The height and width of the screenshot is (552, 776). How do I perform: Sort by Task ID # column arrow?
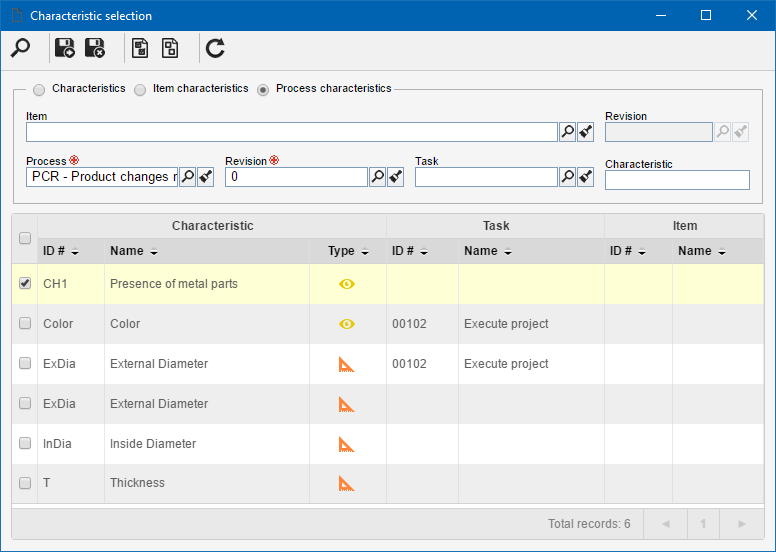point(424,252)
